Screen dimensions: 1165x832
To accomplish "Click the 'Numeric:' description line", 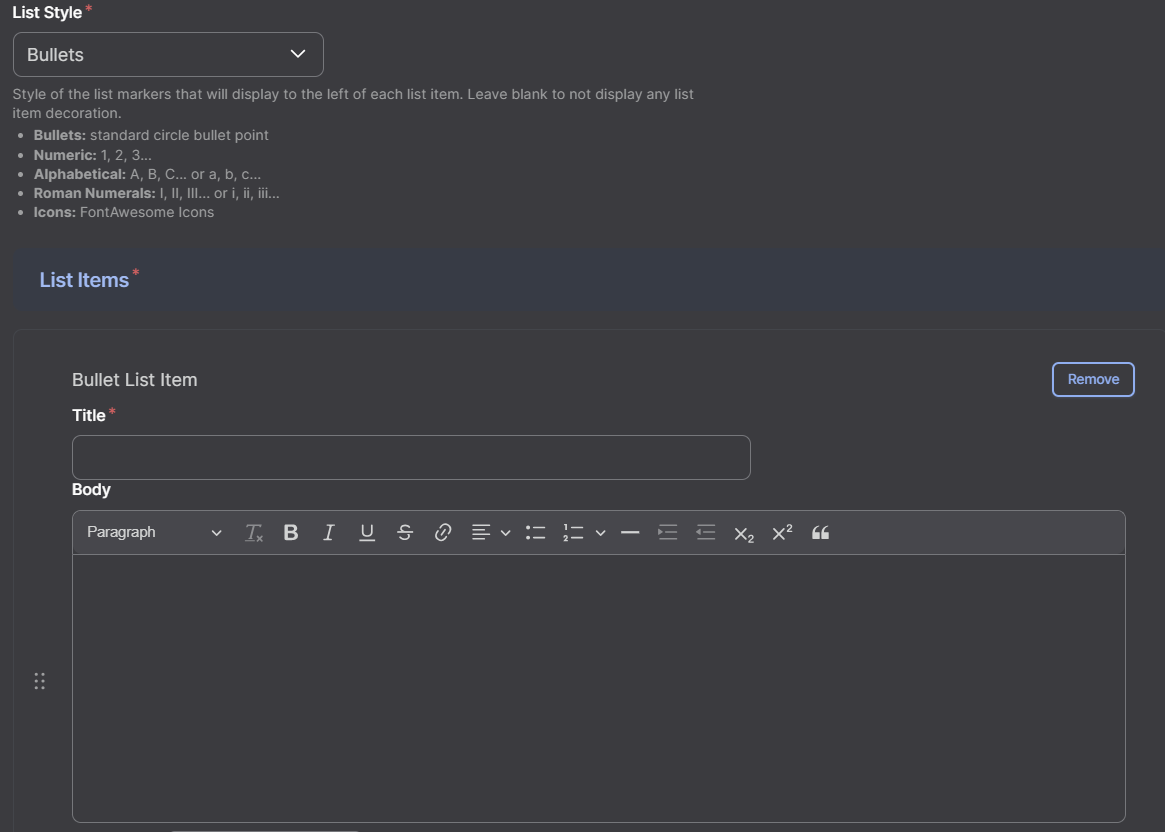I will pyautogui.click(x=92, y=155).
